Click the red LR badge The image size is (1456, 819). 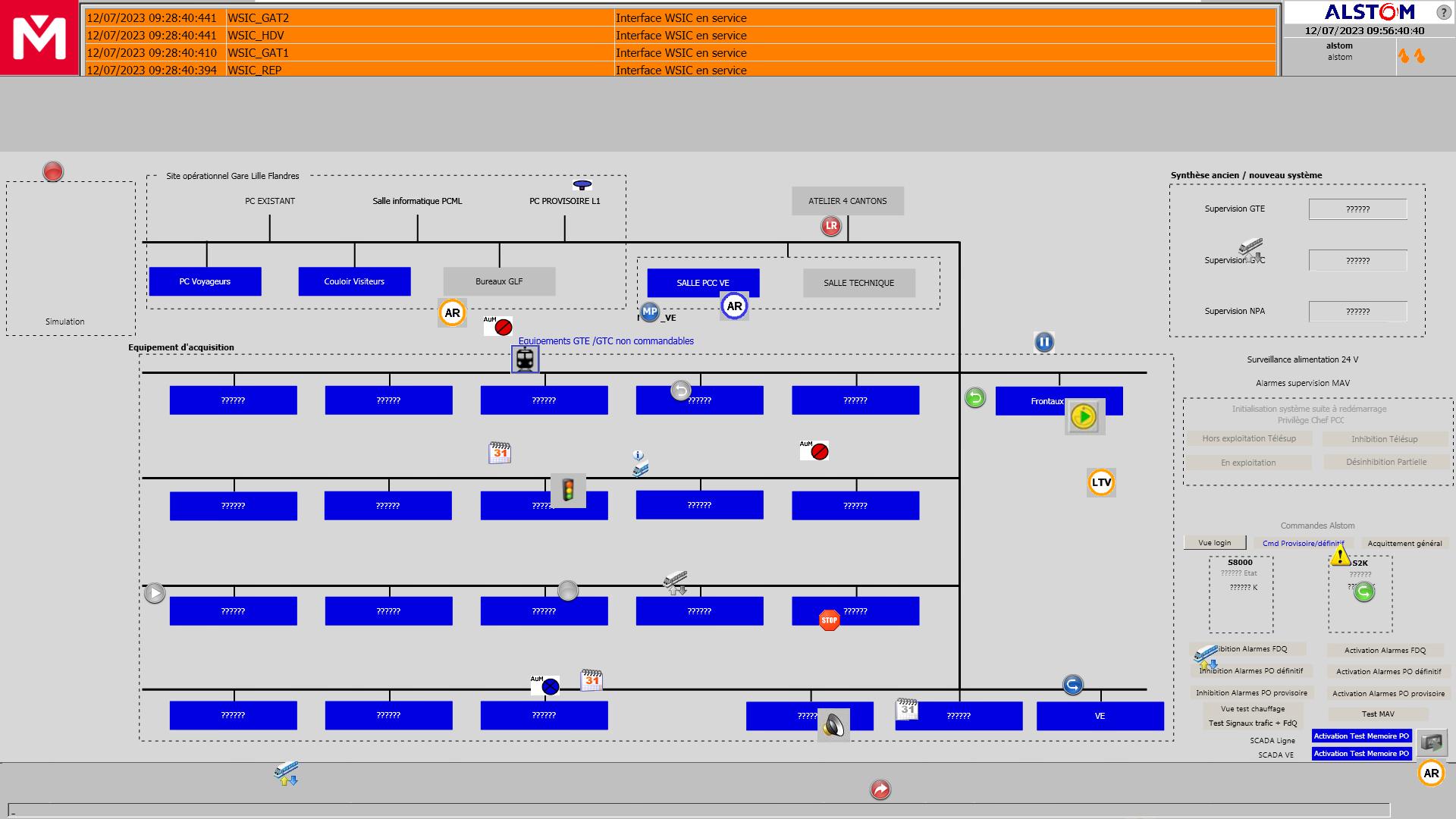tap(831, 225)
